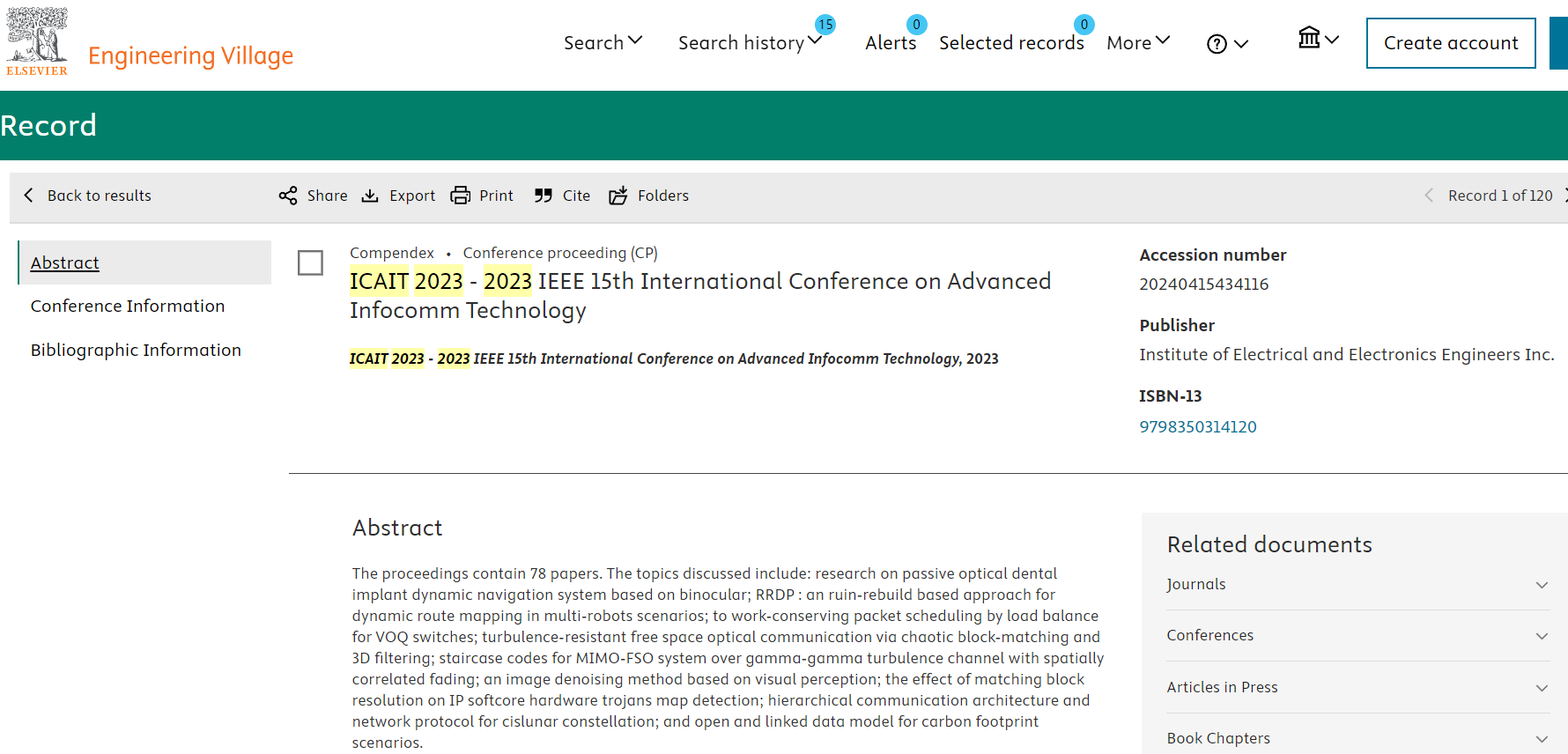Screen dimensions: 1568x754
Task: Switch to Conference Information section
Action: click(128, 306)
